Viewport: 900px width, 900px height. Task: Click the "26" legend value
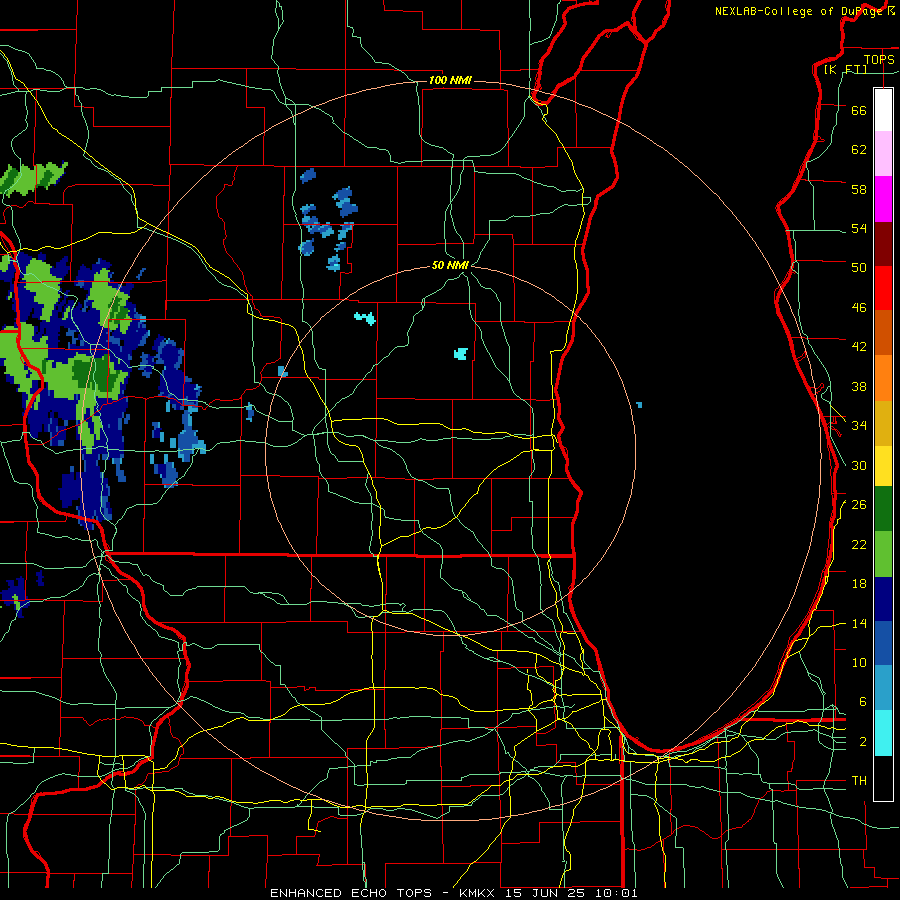point(859,505)
